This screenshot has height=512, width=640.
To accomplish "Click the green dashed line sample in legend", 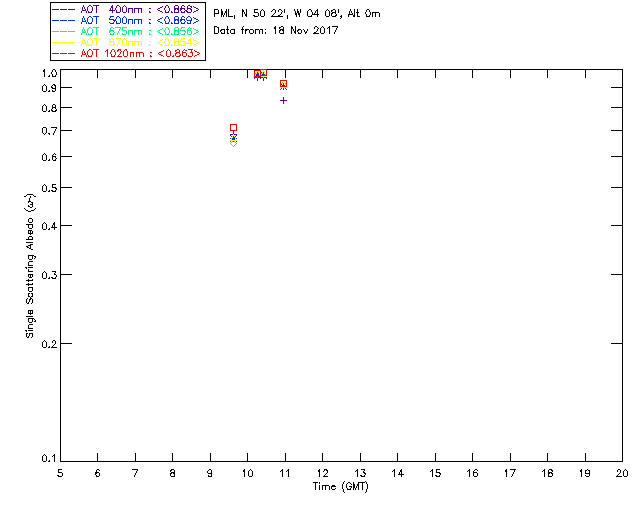I will point(64,31).
